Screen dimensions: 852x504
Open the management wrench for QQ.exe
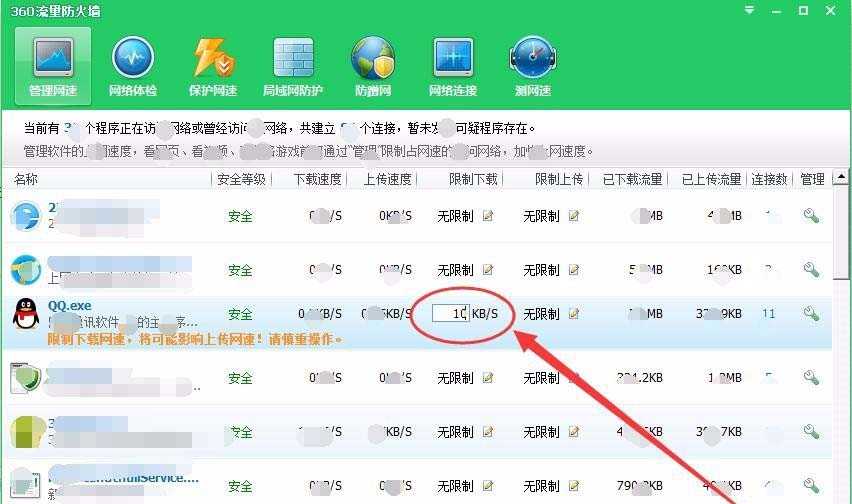pos(811,313)
